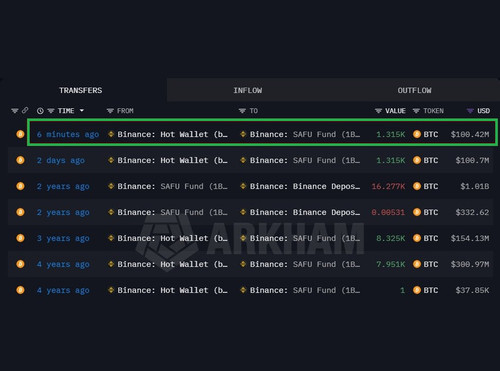The height and width of the screenshot is (371, 500).
Task: Open Binance Depos… recipient in the $332.62 row
Action: 305,212
